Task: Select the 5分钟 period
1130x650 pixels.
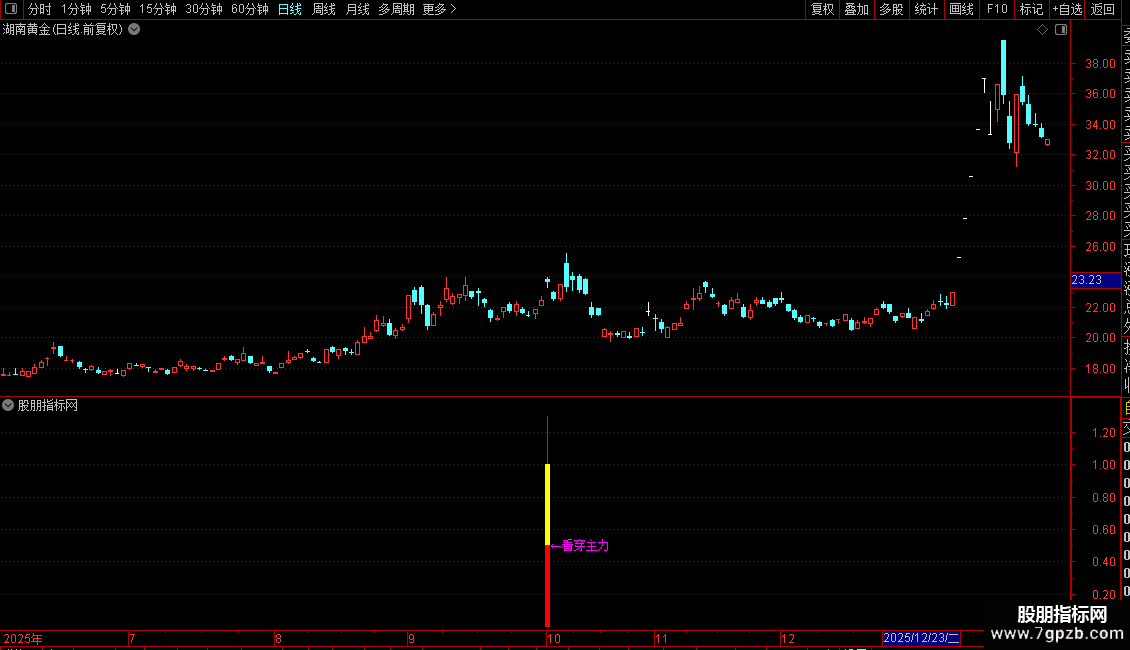Action: coord(115,9)
